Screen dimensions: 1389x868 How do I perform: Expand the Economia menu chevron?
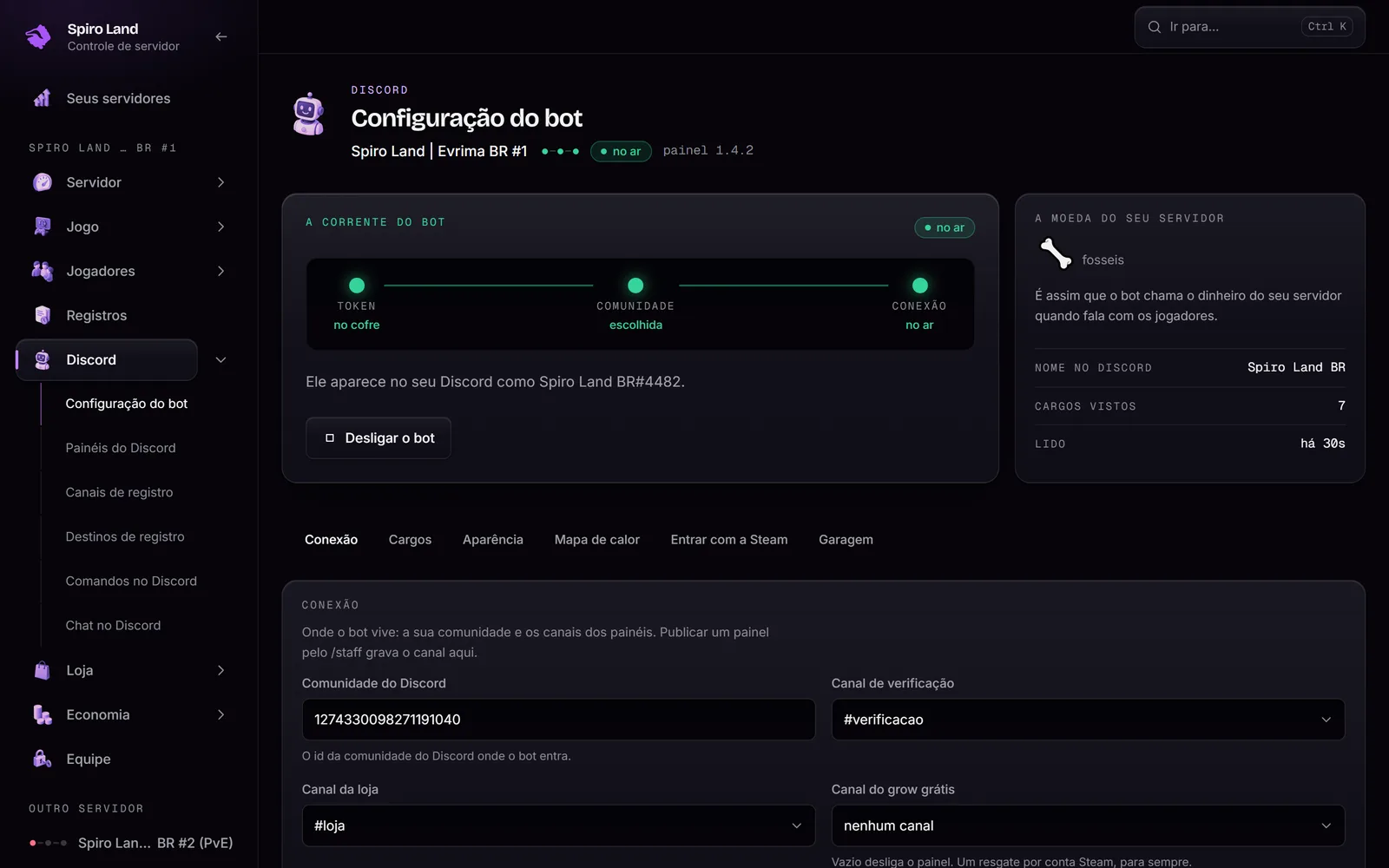pyautogui.click(x=221, y=714)
